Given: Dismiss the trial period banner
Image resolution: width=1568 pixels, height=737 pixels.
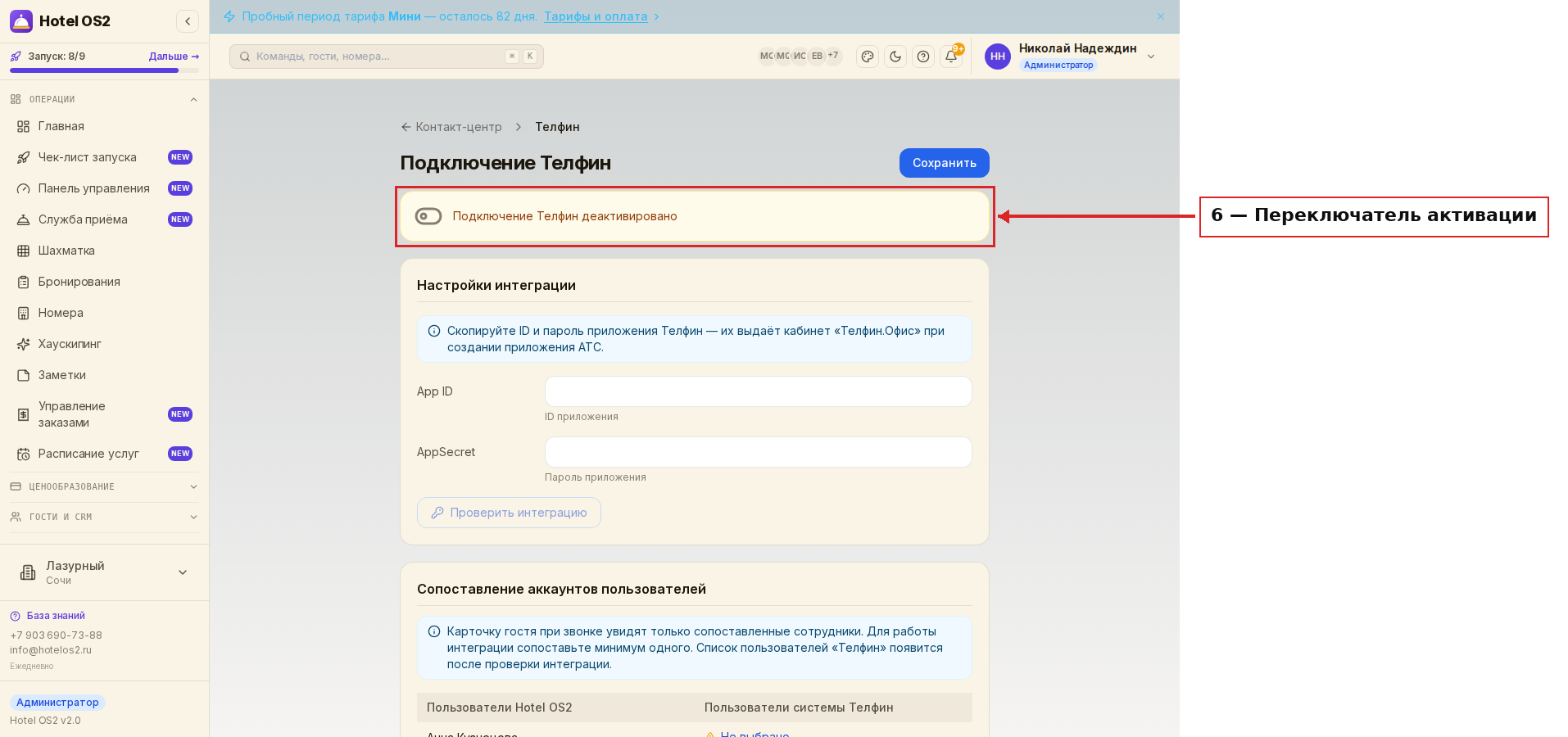Looking at the screenshot, I should 1160,16.
